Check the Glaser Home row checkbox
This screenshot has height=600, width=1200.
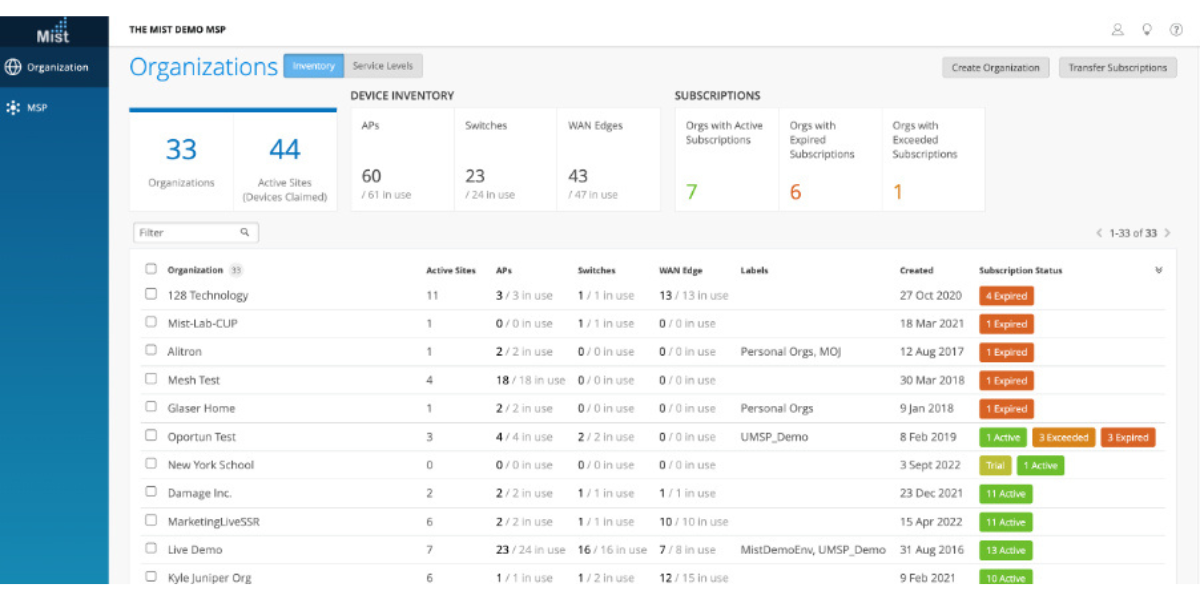coord(151,407)
